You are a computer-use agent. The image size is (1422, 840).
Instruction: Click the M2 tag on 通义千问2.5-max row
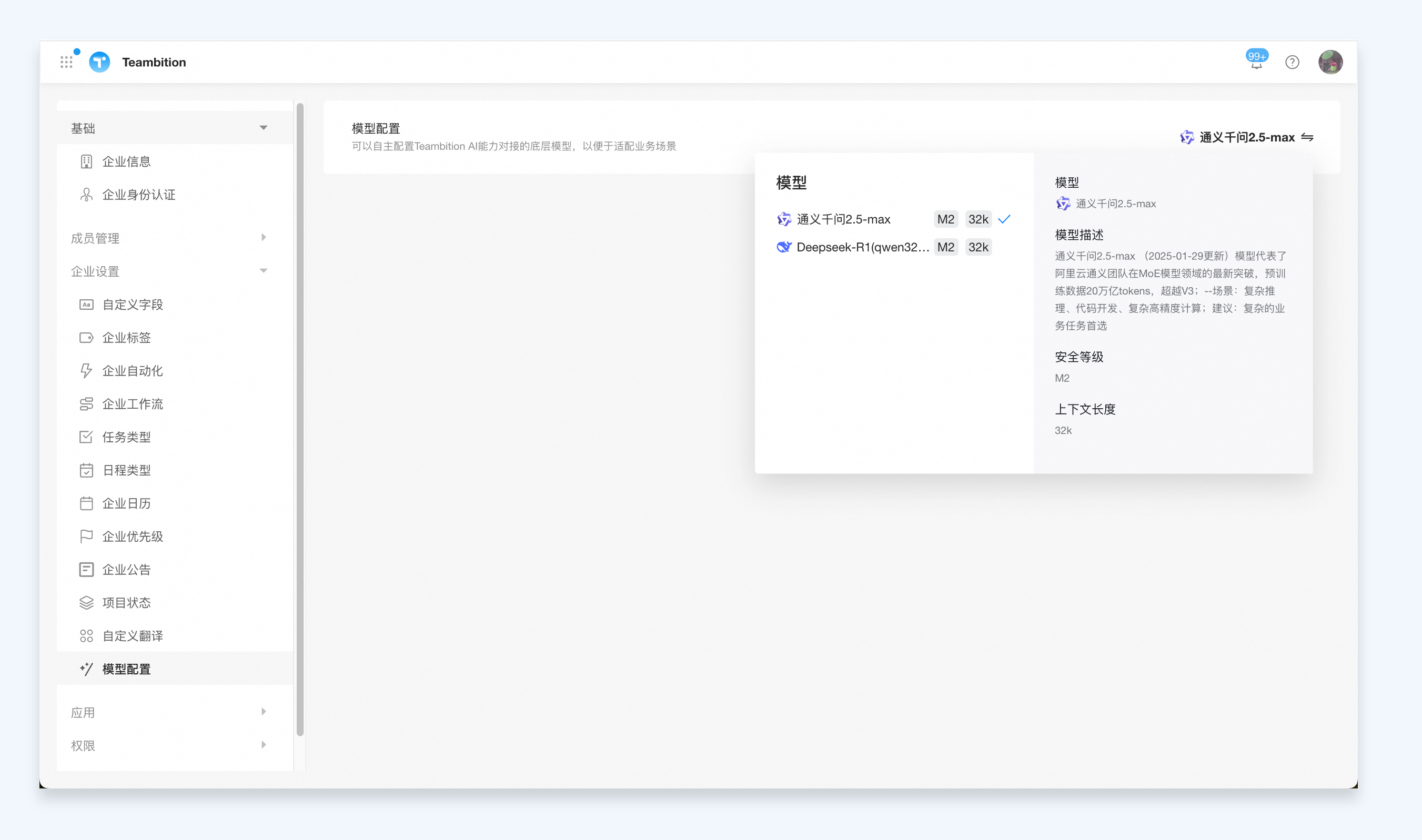click(x=946, y=219)
